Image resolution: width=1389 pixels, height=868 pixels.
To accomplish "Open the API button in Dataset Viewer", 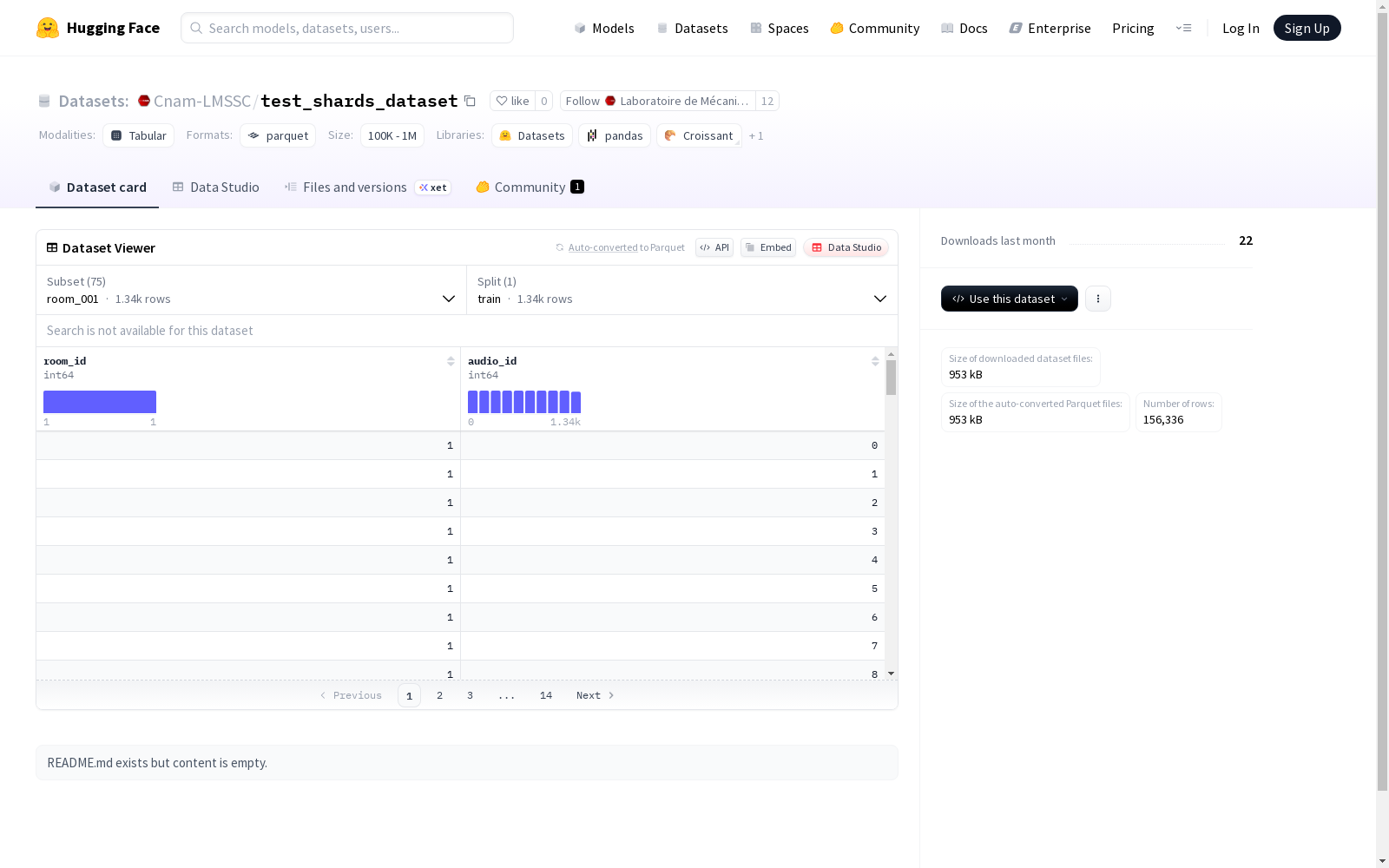I will click(x=714, y=247).
